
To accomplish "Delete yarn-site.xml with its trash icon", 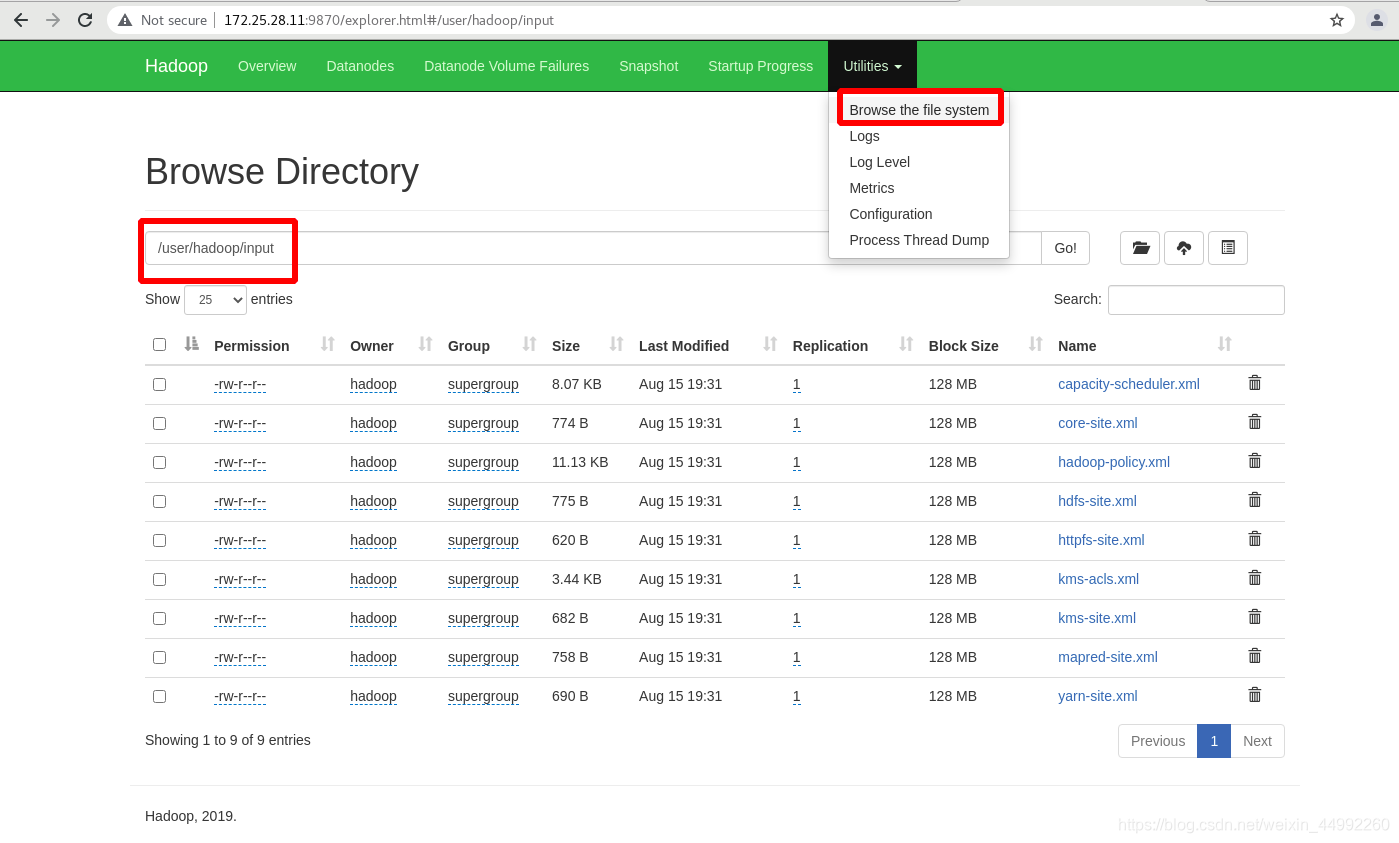I will pos(1255,695).
